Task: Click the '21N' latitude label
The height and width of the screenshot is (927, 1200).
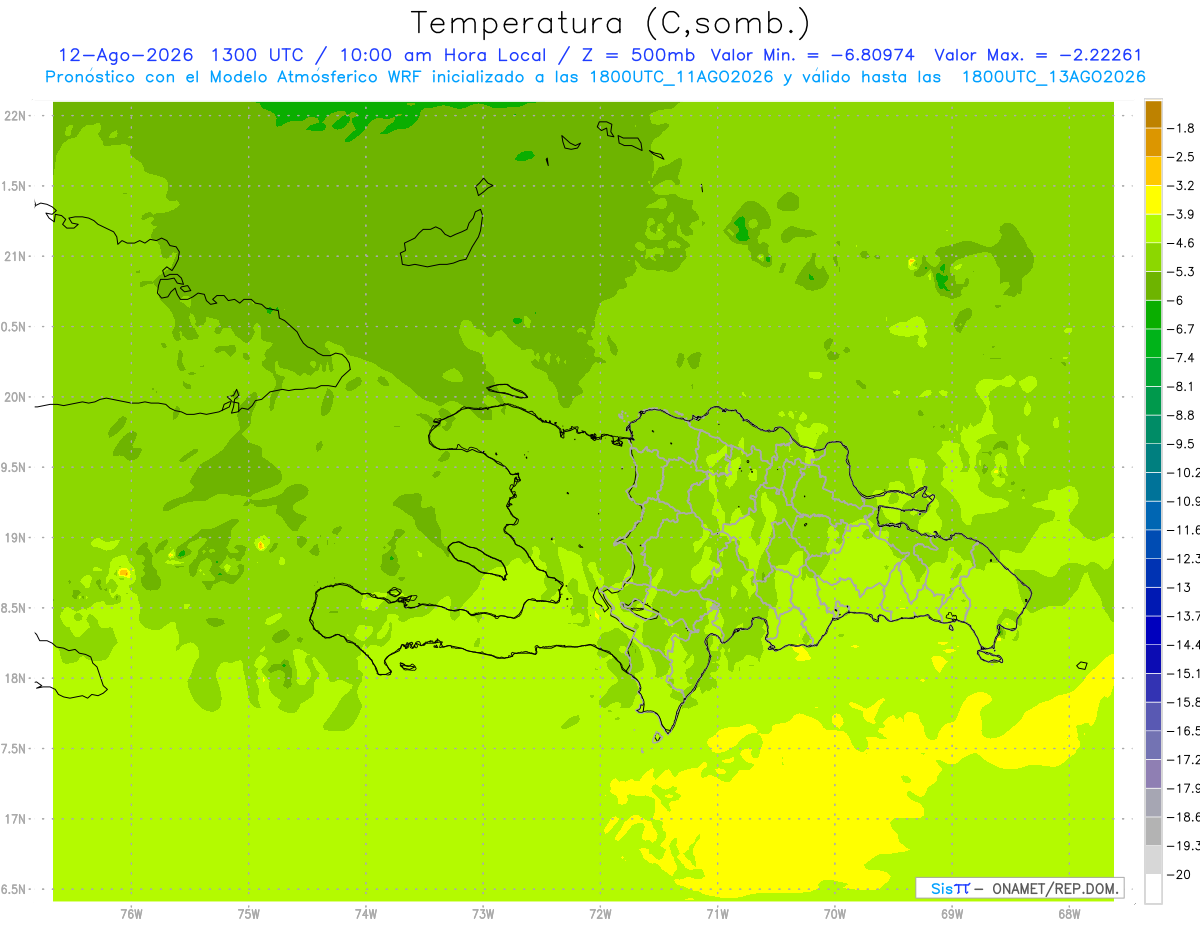Action: 15,256
